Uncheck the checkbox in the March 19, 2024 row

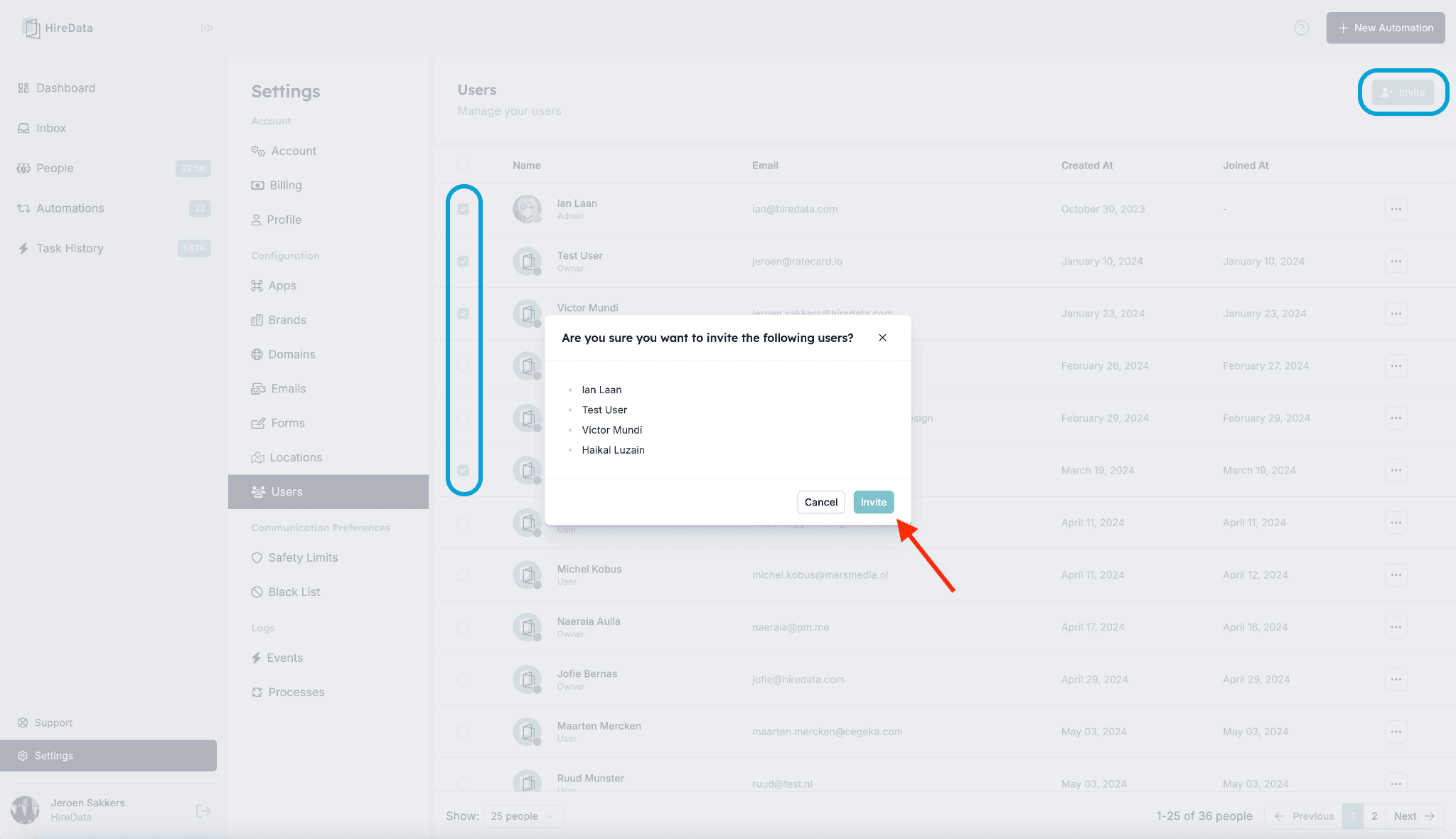pyautogui.click(x=463, y=471)
